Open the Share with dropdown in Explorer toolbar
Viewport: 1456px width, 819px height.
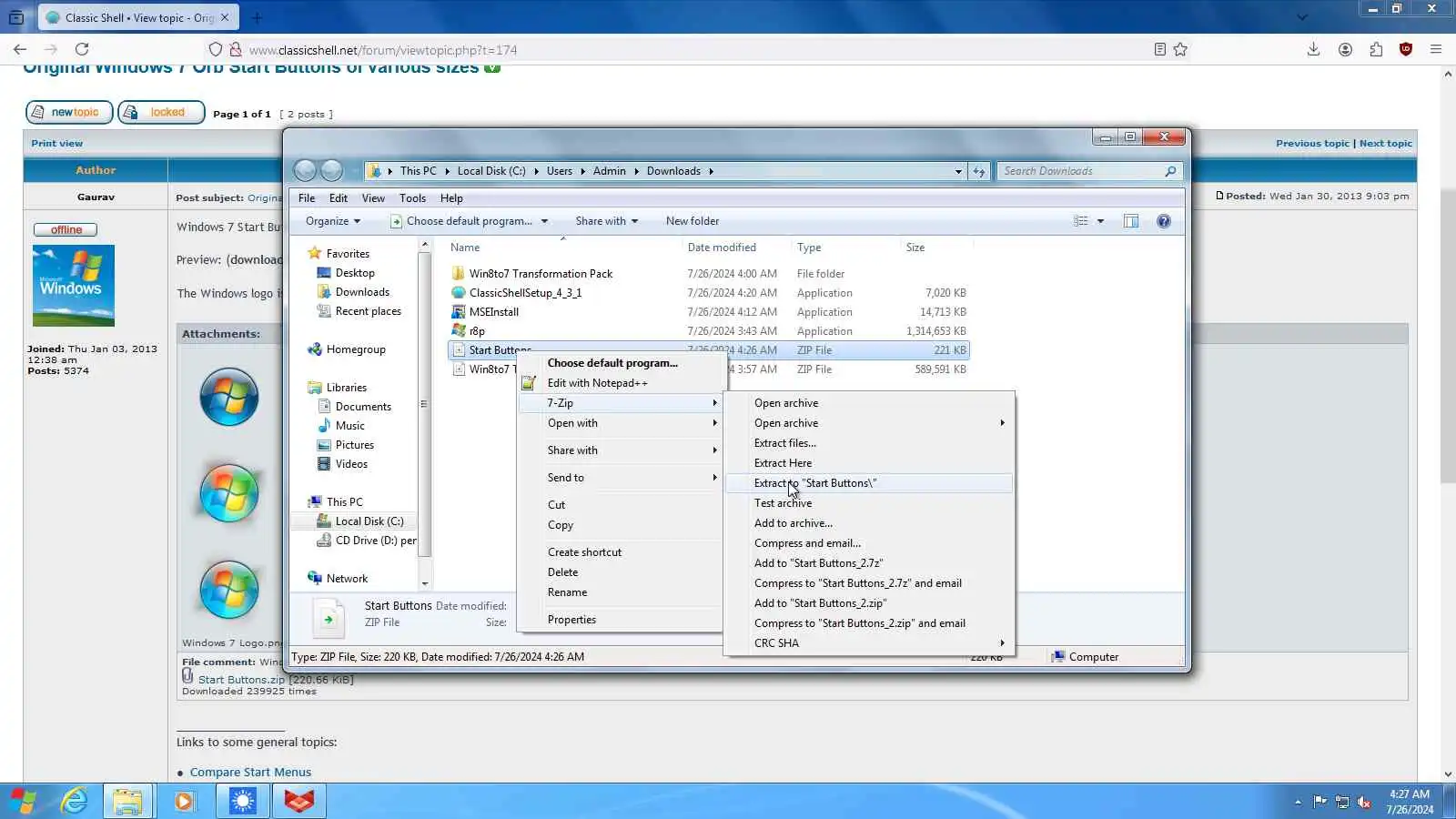[x=607, y=221]
